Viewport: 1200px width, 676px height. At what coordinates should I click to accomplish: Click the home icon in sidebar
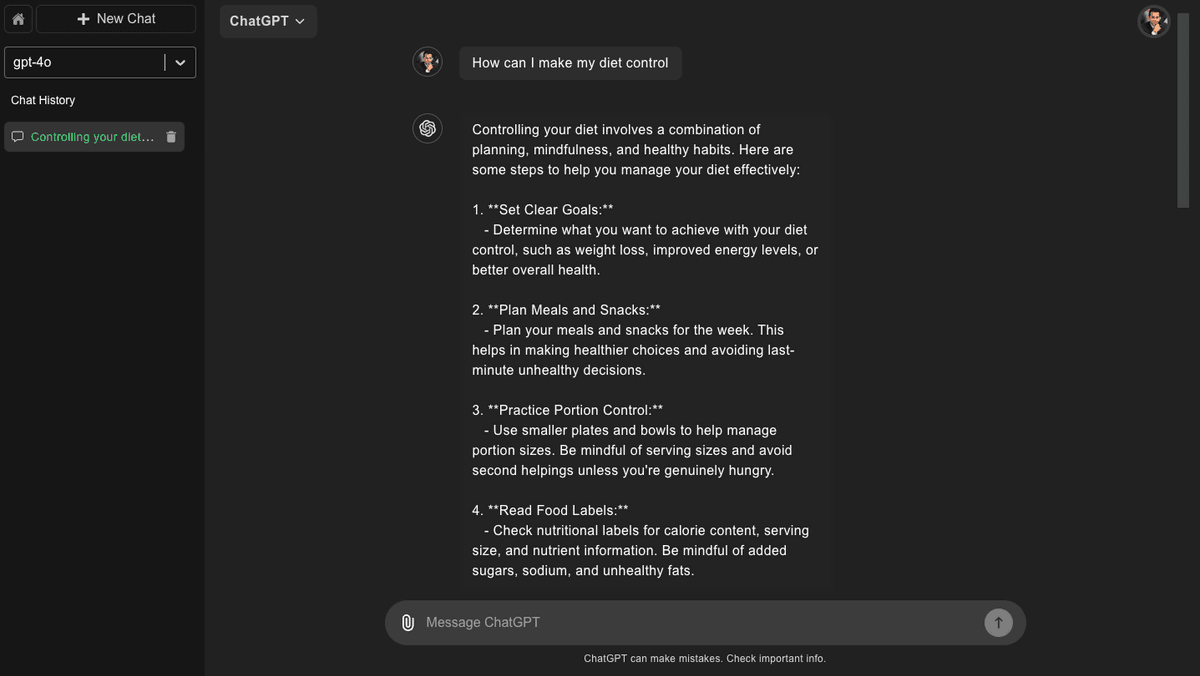coord(18,19)
